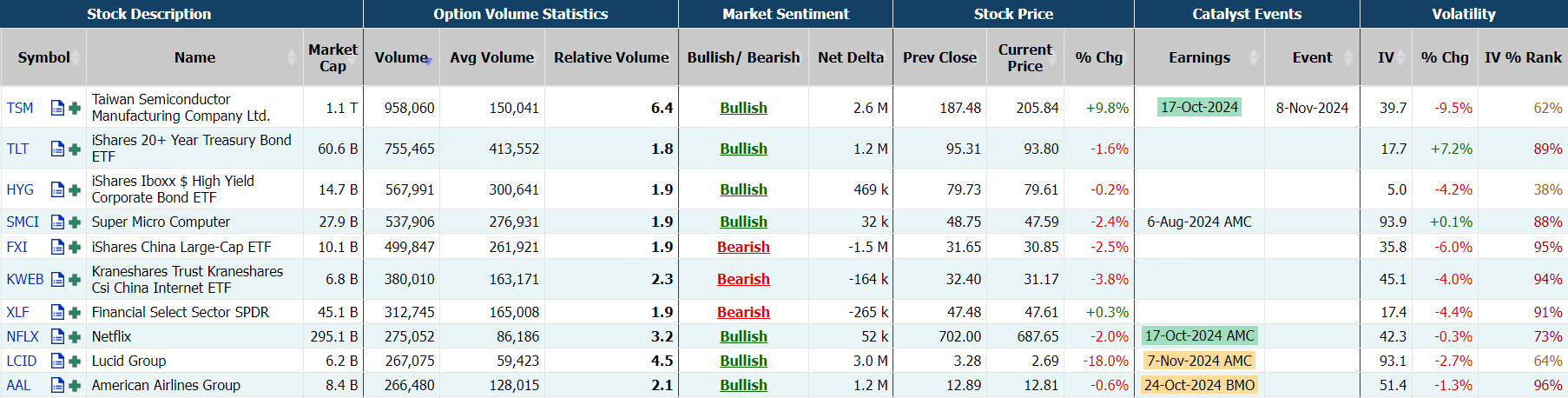The height and width of the screenshot is (398, 1568).
Task: Click the green plus icon for AAL
Action: [x=75, y=385]
